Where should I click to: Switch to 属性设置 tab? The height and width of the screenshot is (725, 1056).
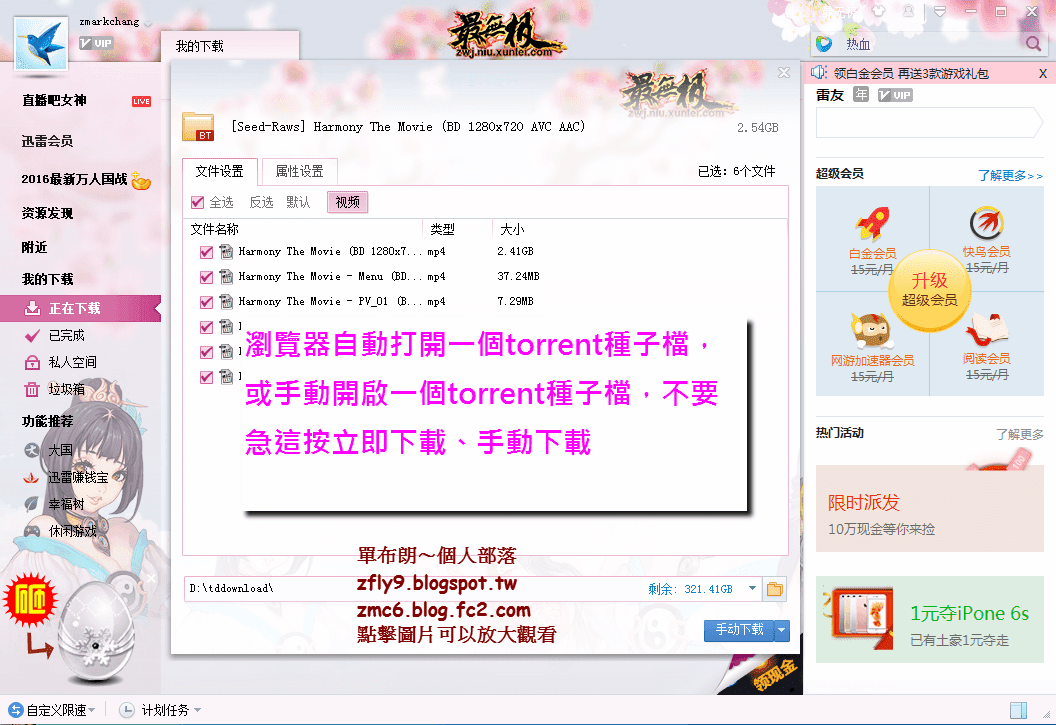(300, 171)
